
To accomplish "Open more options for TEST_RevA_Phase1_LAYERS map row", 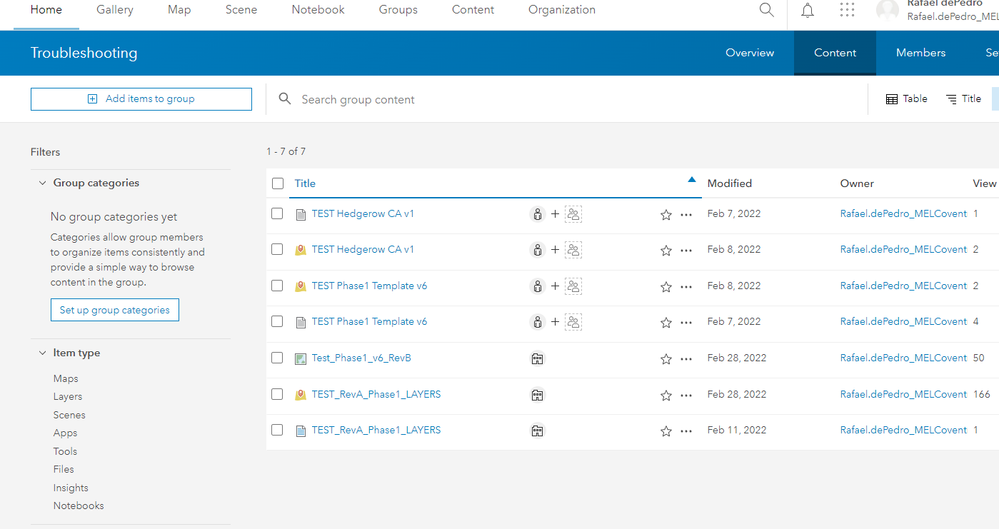I will click(x=686, y=395).
